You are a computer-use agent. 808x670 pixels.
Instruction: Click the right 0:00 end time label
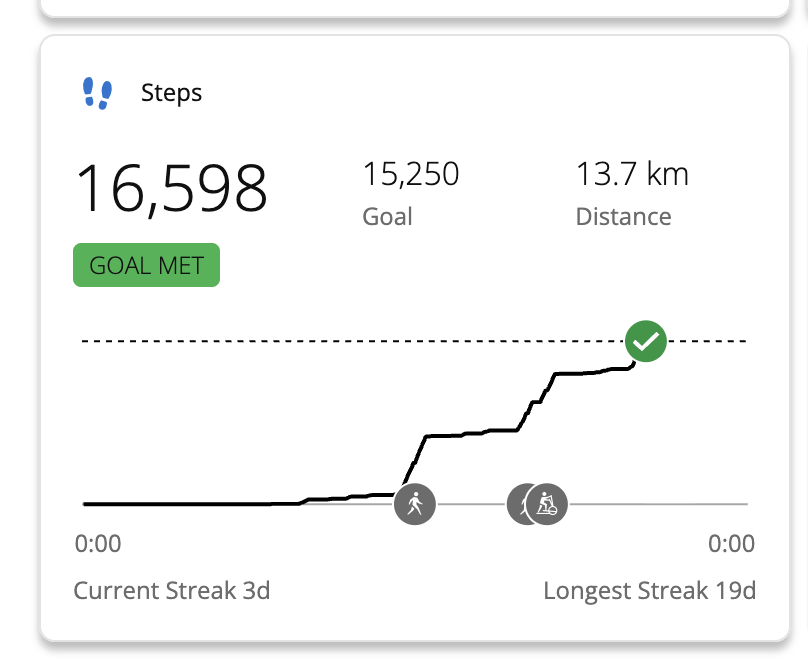coord(731,544)
